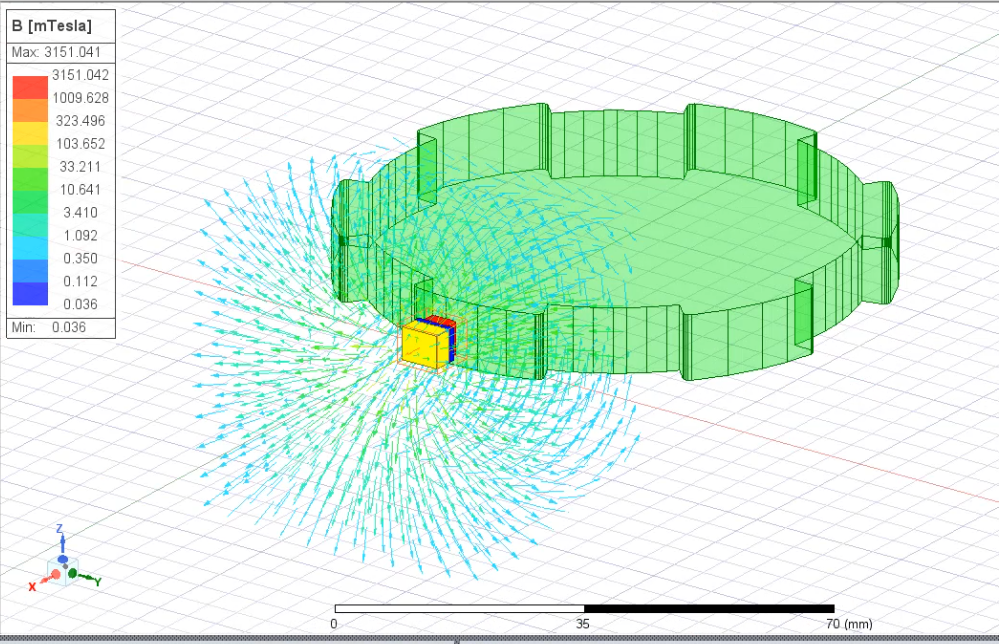
Task: Click the Min: 0.036 readout
Action: pos(48,327)
